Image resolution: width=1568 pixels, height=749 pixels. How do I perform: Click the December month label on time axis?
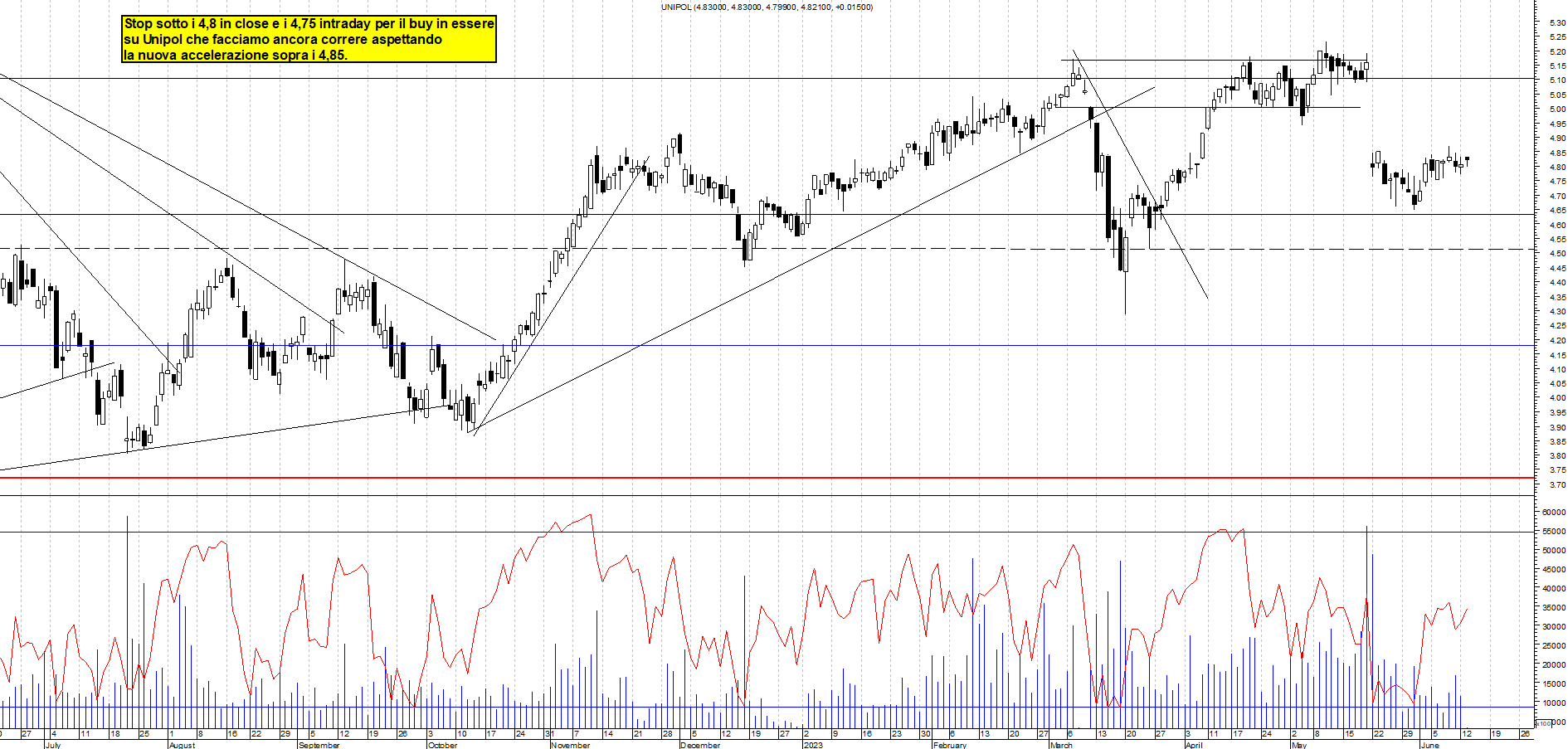[x=700, y=745]
